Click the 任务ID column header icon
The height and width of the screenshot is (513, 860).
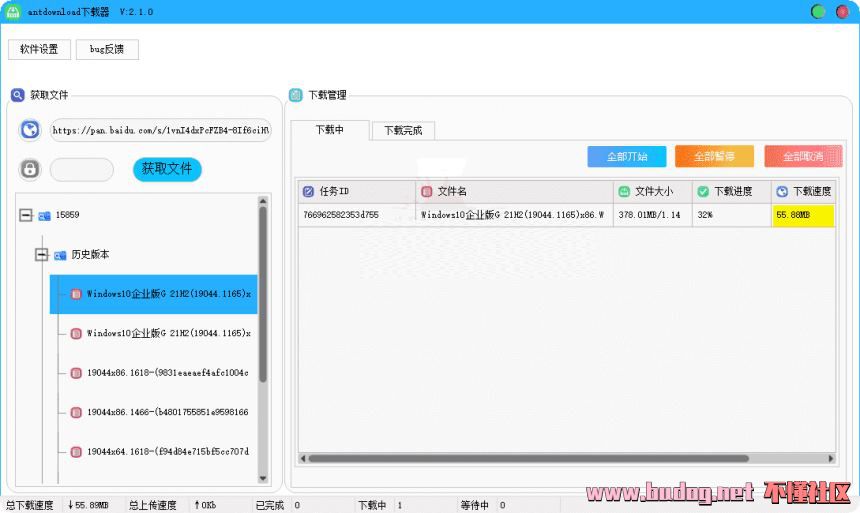(x=308, y=191)
